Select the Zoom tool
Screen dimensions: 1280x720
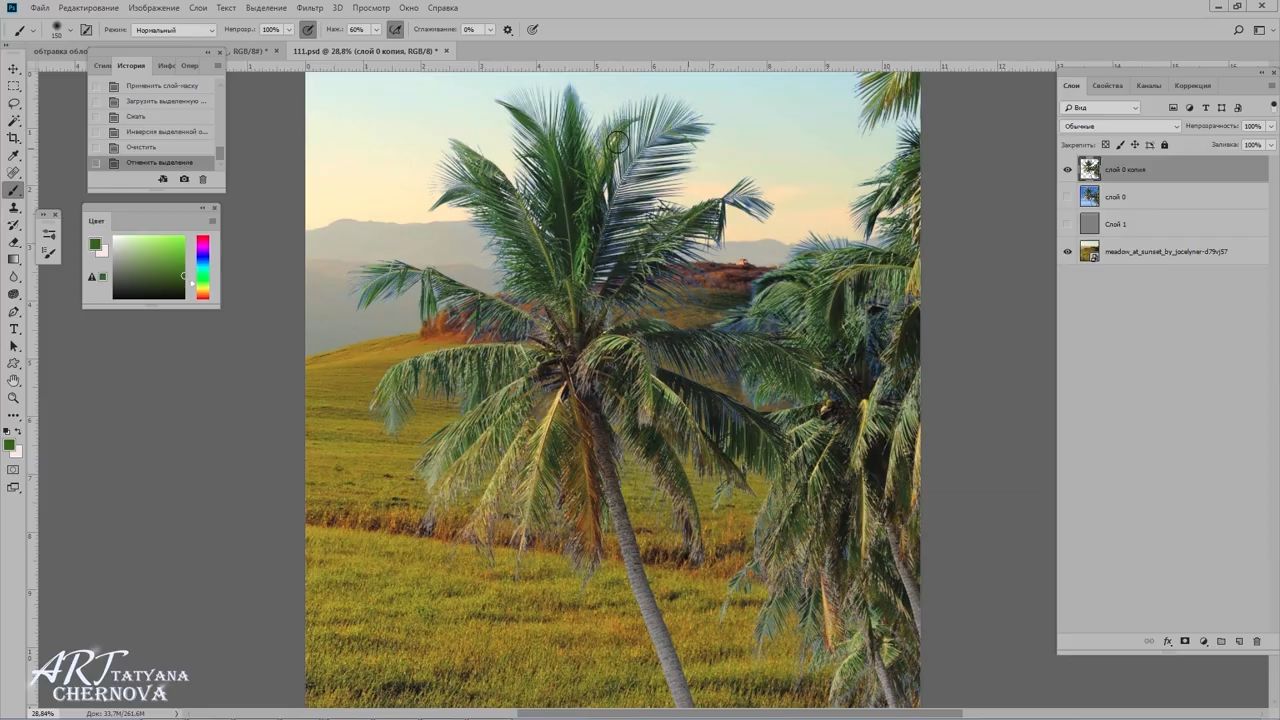tap(14, 397)
